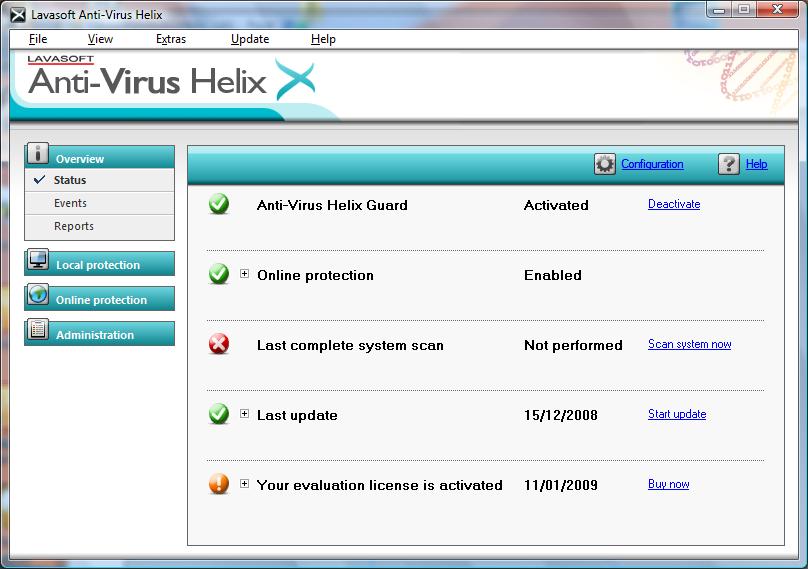
Task: Click the Online protection globe icon
Action: point(38,296)
